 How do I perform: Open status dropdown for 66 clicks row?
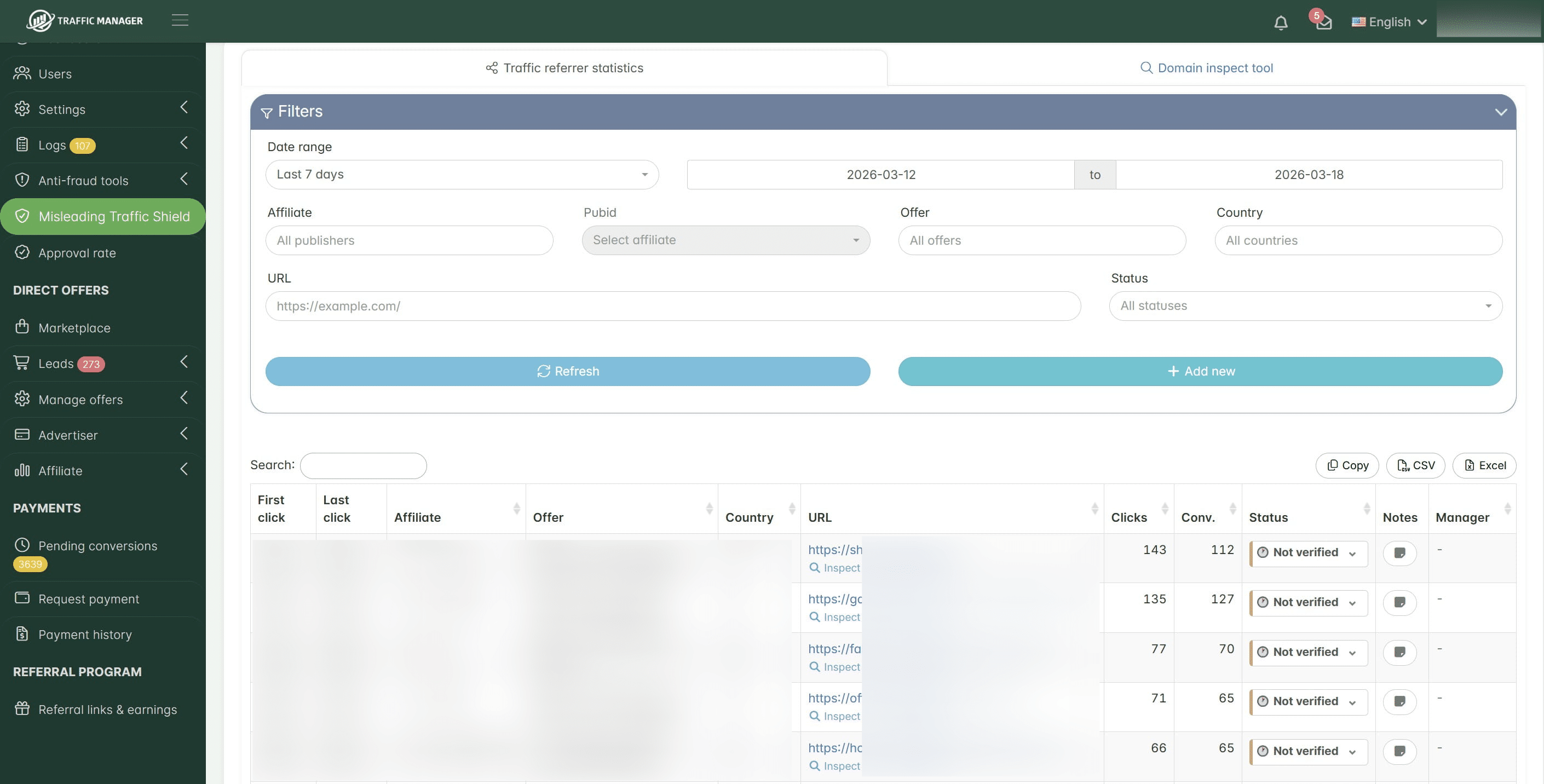coord(1309,752)
